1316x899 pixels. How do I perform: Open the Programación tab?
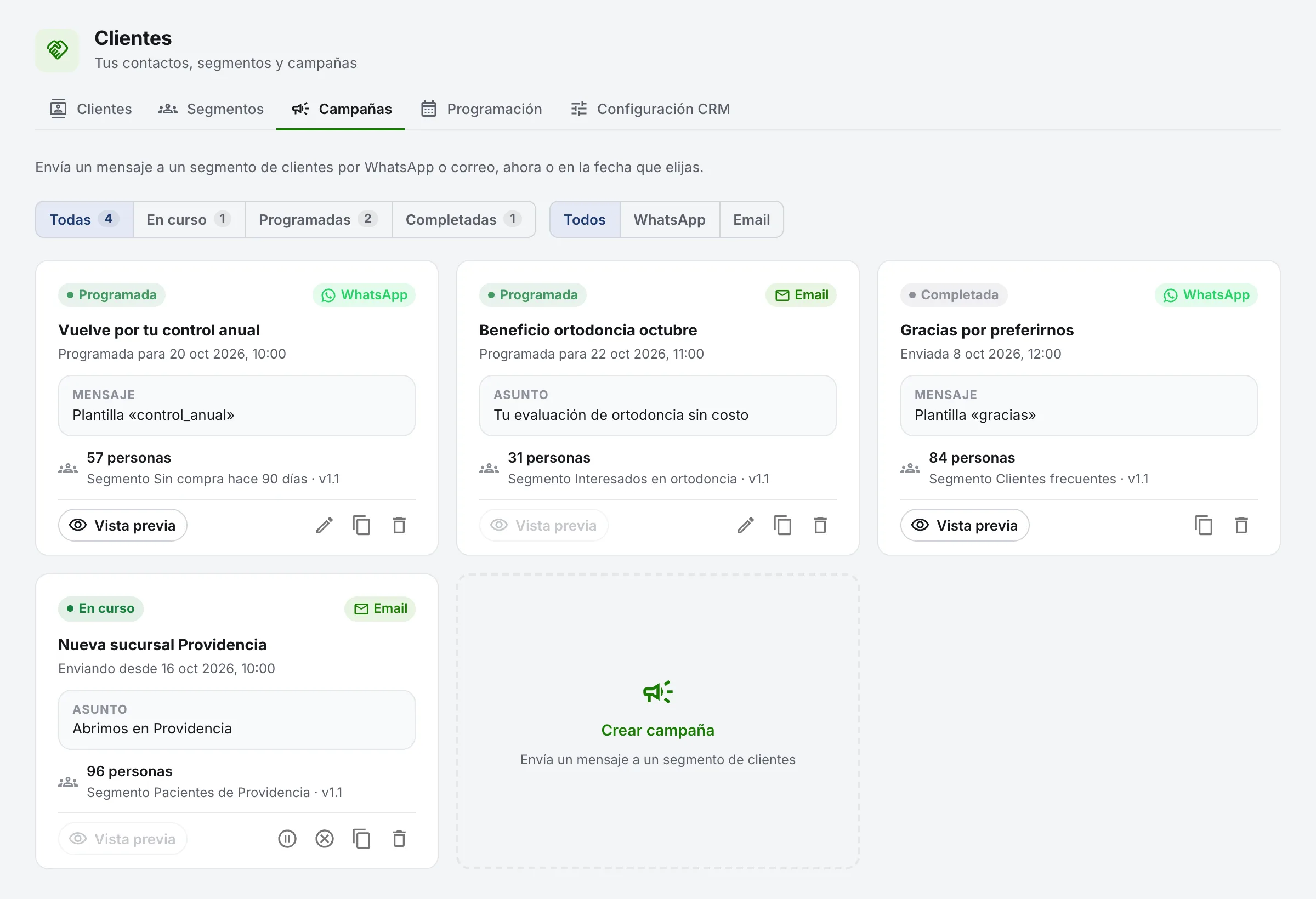[x=481, y=109]
